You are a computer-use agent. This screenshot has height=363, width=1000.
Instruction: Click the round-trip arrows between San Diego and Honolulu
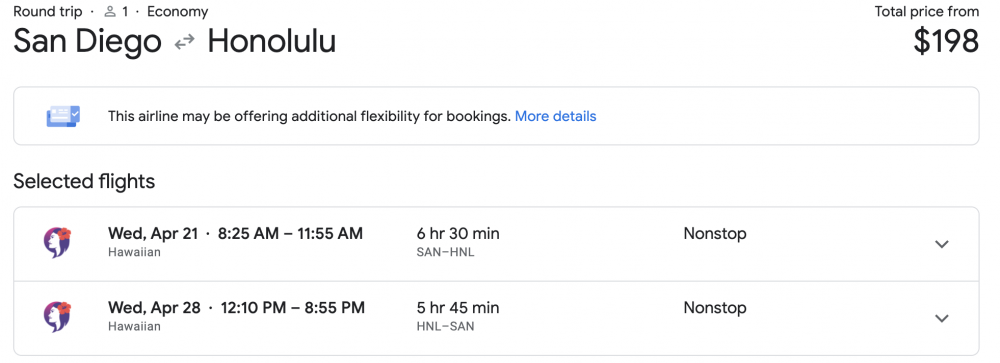(185, 42)
